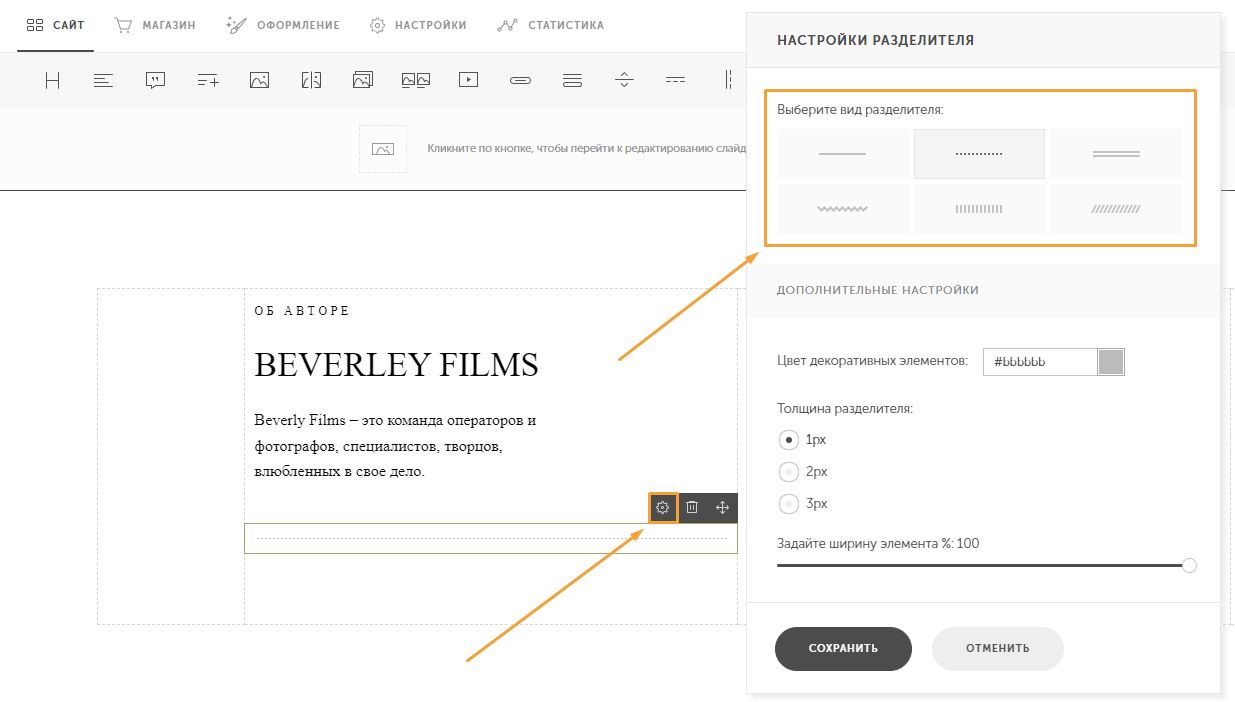Insert a quote block widget
Viewport: 1235px width, 702px height.
pos(155,80)
